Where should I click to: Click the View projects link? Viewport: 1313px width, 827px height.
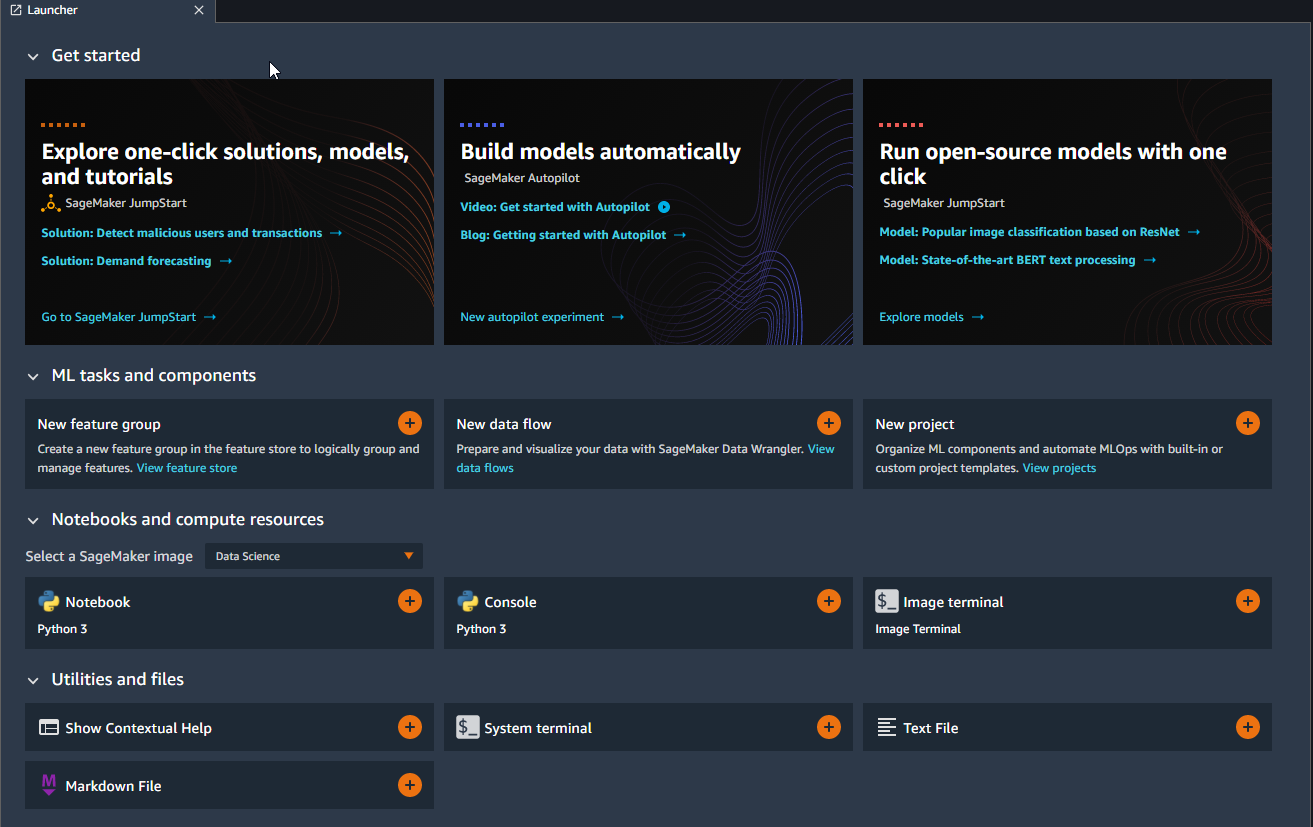point(1059,468)
